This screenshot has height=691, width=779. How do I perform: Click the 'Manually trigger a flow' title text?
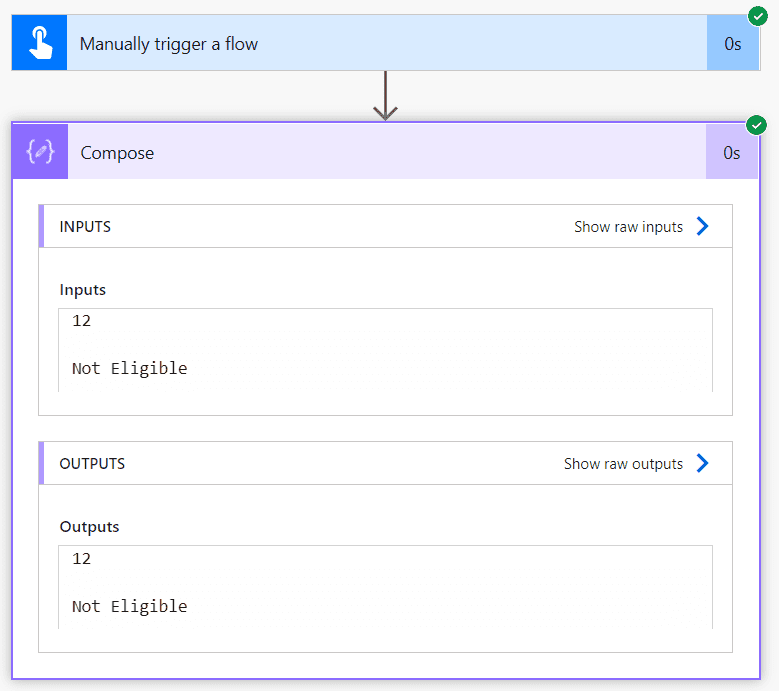click(x=169, y=44)
